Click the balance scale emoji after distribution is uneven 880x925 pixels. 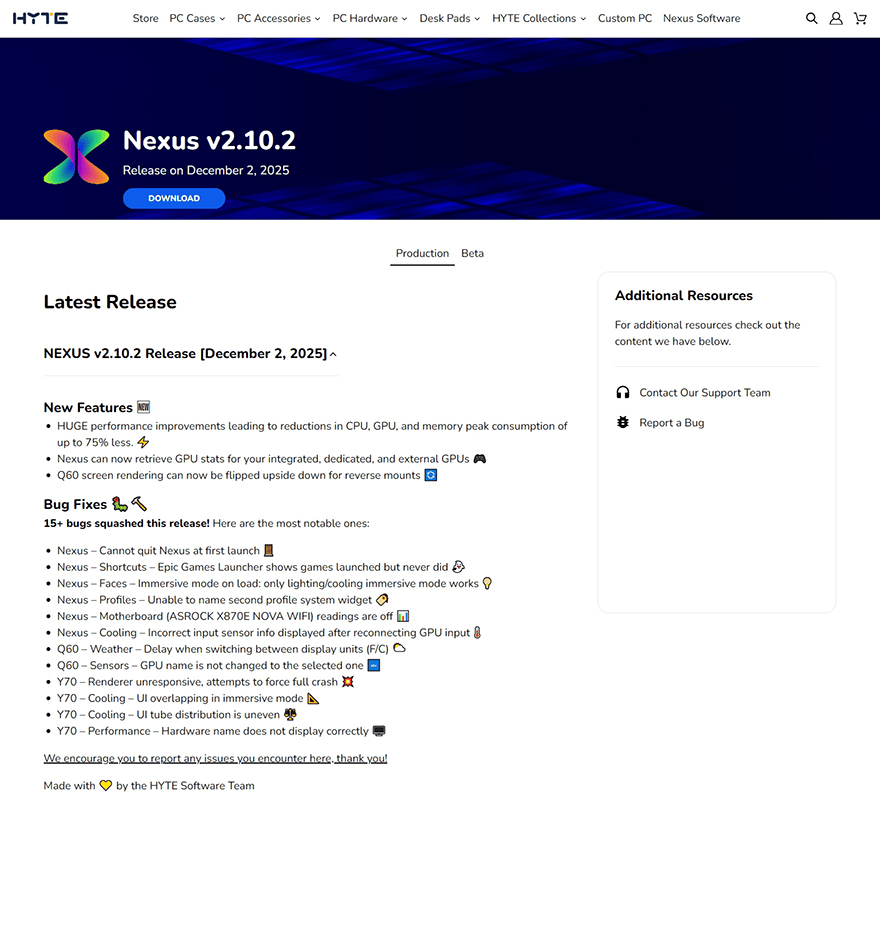coord(290,714)
